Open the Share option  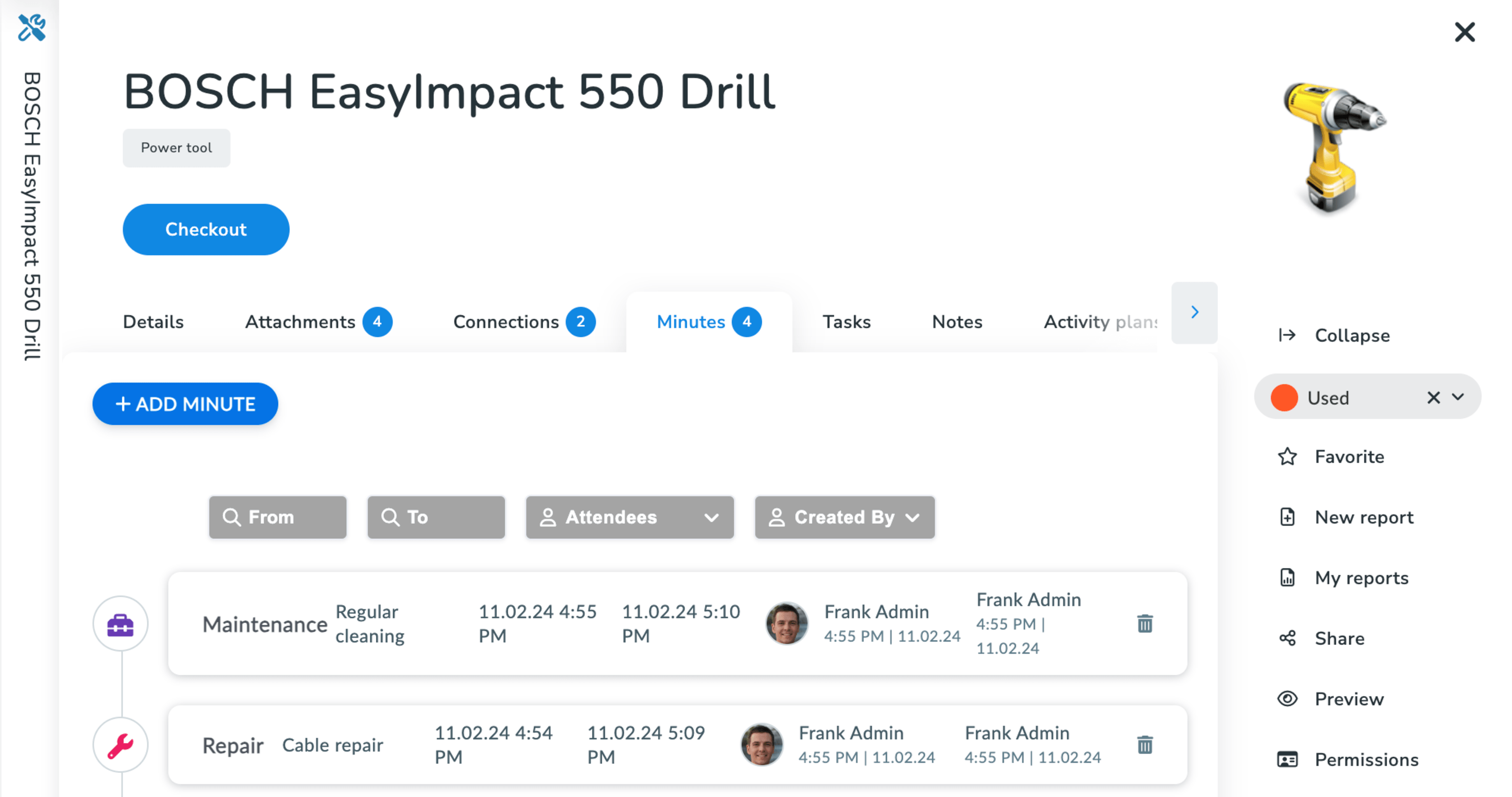click(1338, 638)
